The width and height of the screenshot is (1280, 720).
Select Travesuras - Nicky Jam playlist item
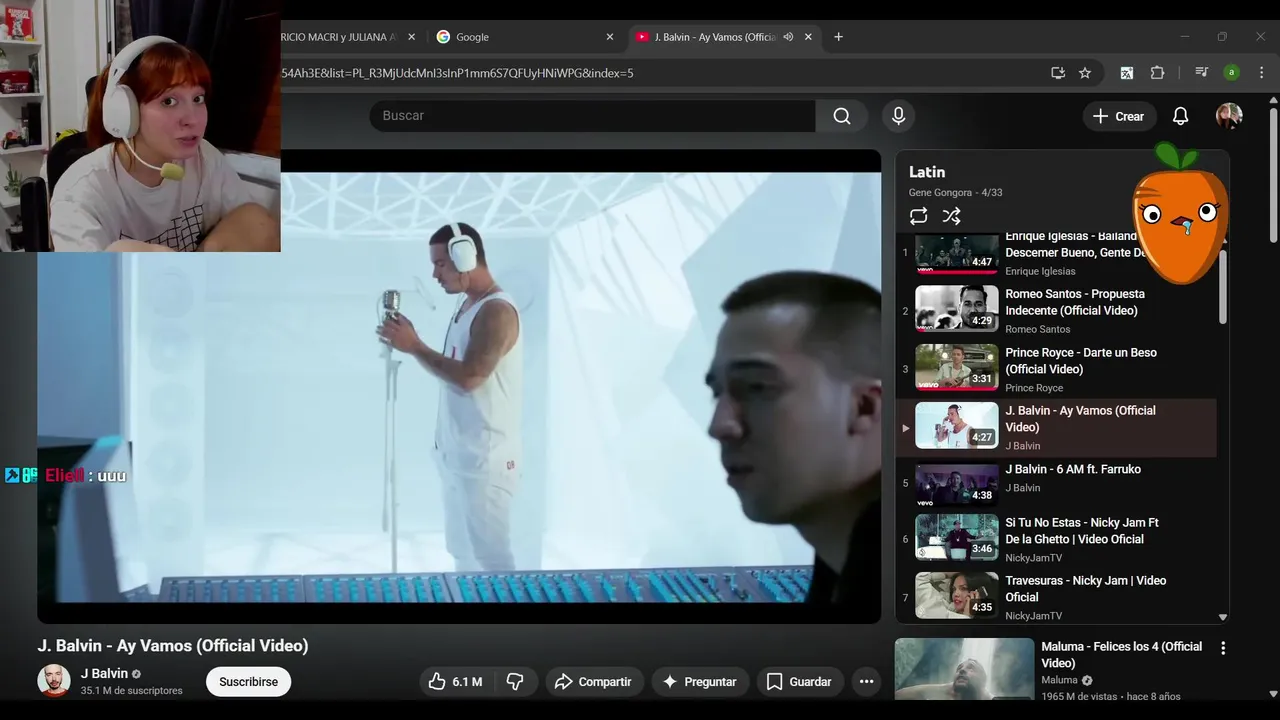pyautogui.click(x=1056, y=597)
